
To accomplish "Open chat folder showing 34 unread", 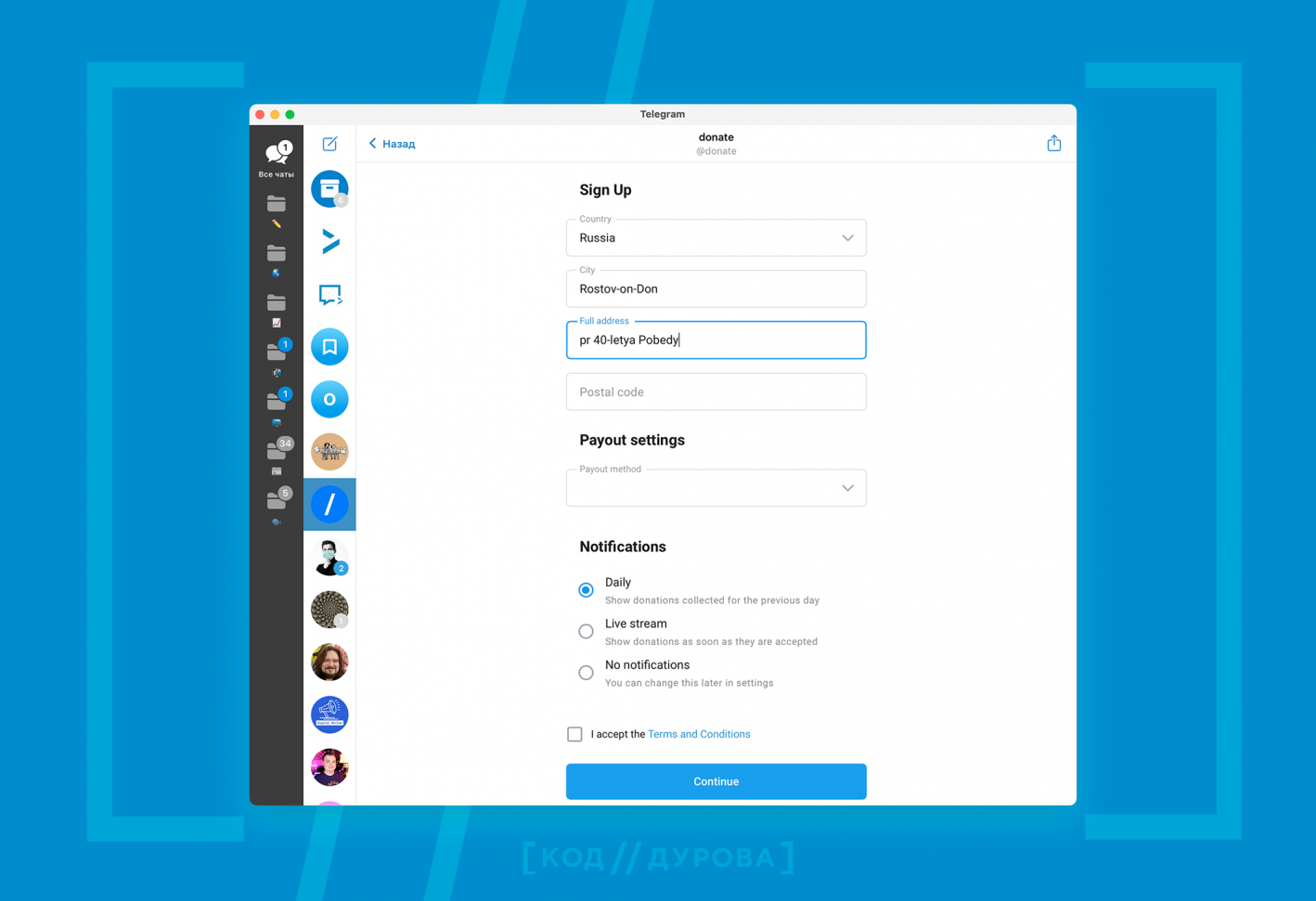I will (x=277, y=456).
